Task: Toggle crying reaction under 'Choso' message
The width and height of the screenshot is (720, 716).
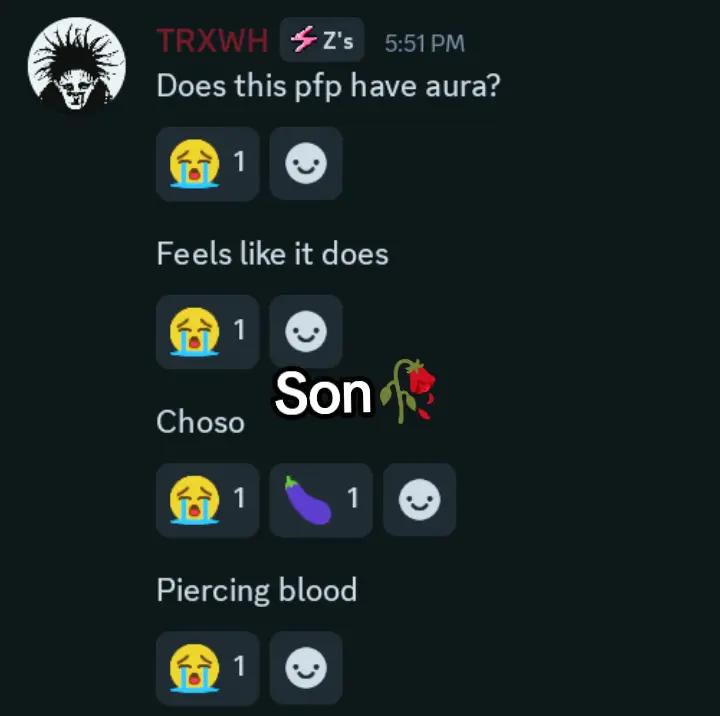Action: coord(208,500)
